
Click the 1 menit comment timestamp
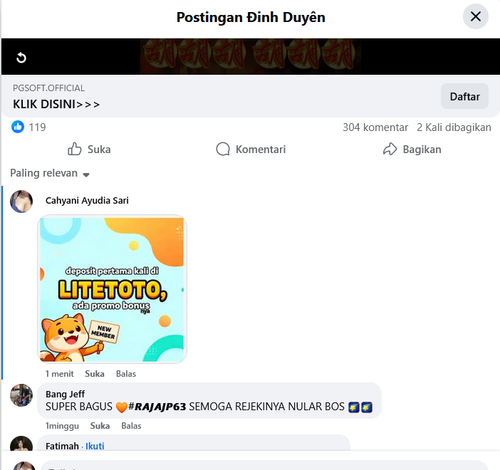pyautogui.click(x=60, y=374)
